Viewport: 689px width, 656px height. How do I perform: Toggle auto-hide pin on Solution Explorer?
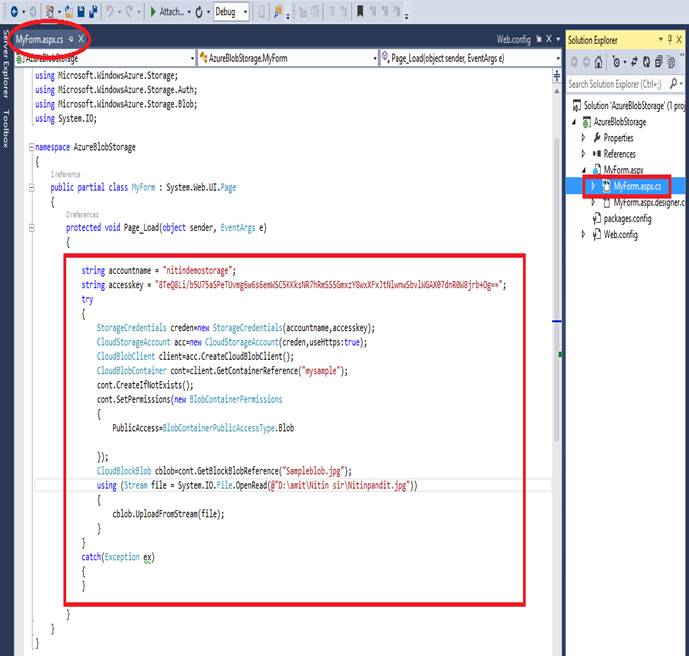click(x=670, y=40)
